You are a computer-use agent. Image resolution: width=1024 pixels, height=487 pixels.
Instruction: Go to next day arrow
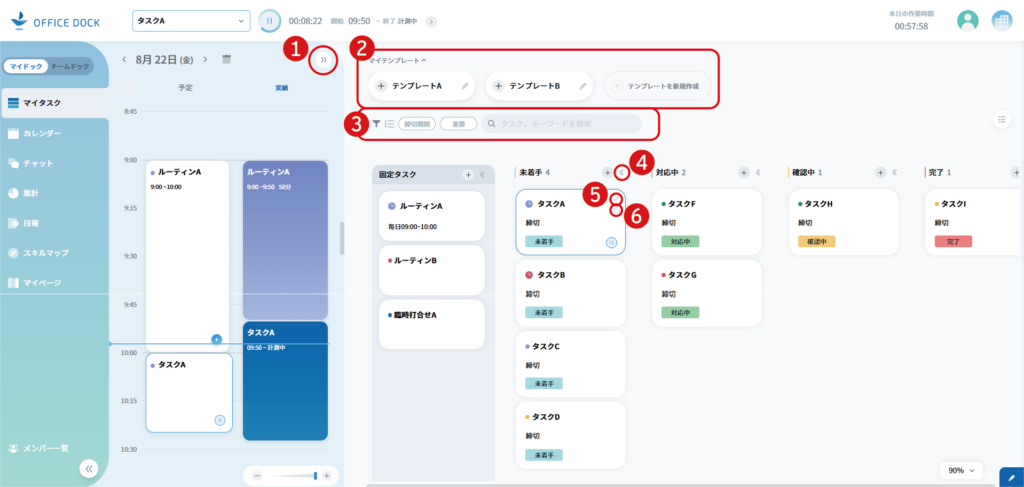205,60
